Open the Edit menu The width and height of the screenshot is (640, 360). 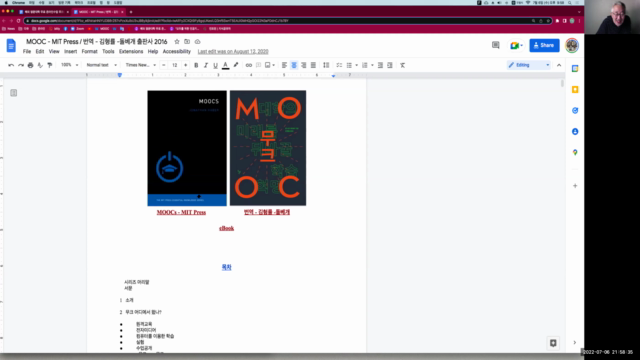pyautogui.click(x=40, y=51)
